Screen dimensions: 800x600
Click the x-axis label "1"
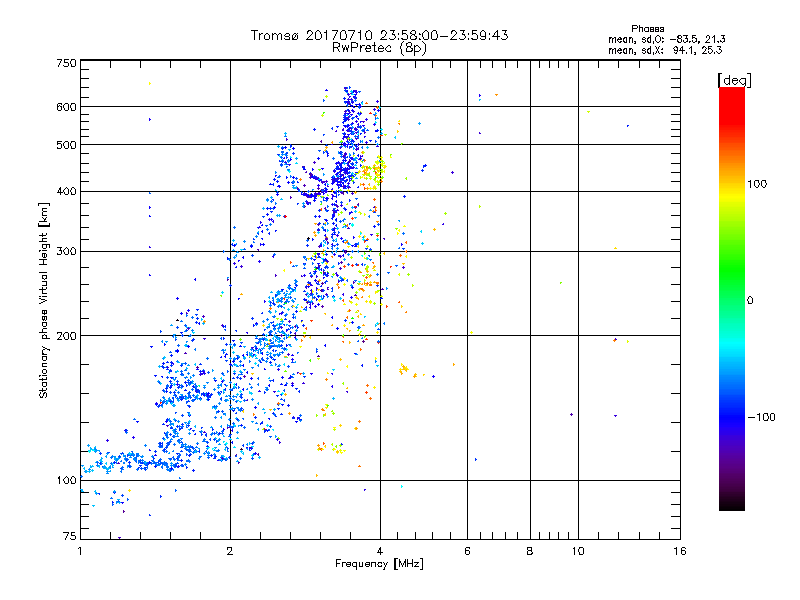[80, 551]
